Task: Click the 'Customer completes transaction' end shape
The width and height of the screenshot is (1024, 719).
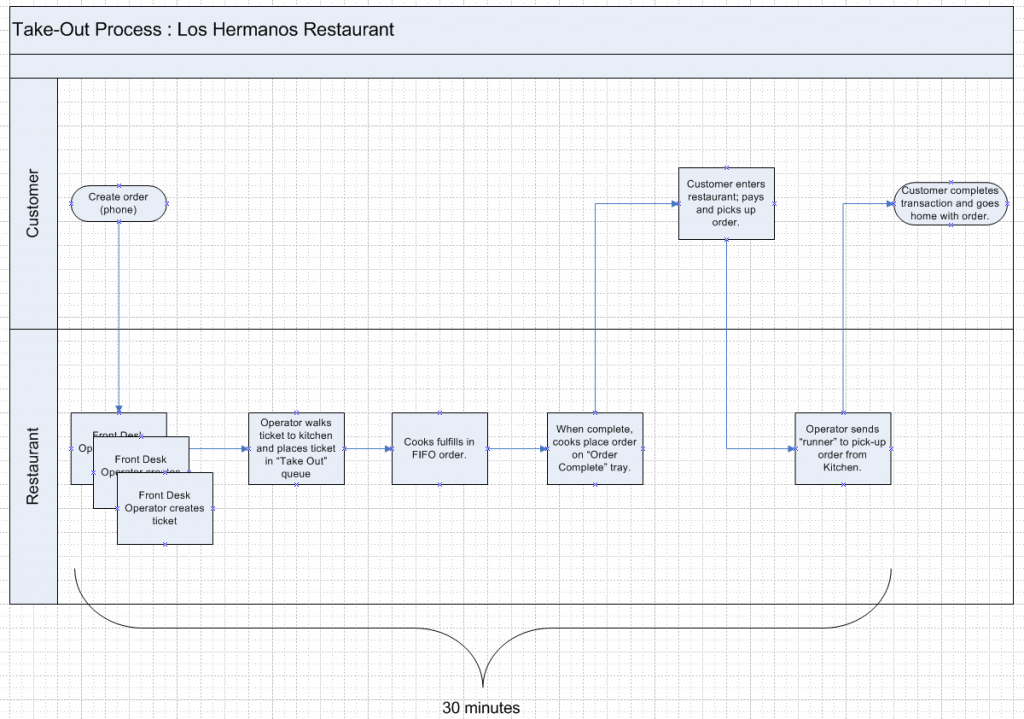Action: click(x=949, y=203)
